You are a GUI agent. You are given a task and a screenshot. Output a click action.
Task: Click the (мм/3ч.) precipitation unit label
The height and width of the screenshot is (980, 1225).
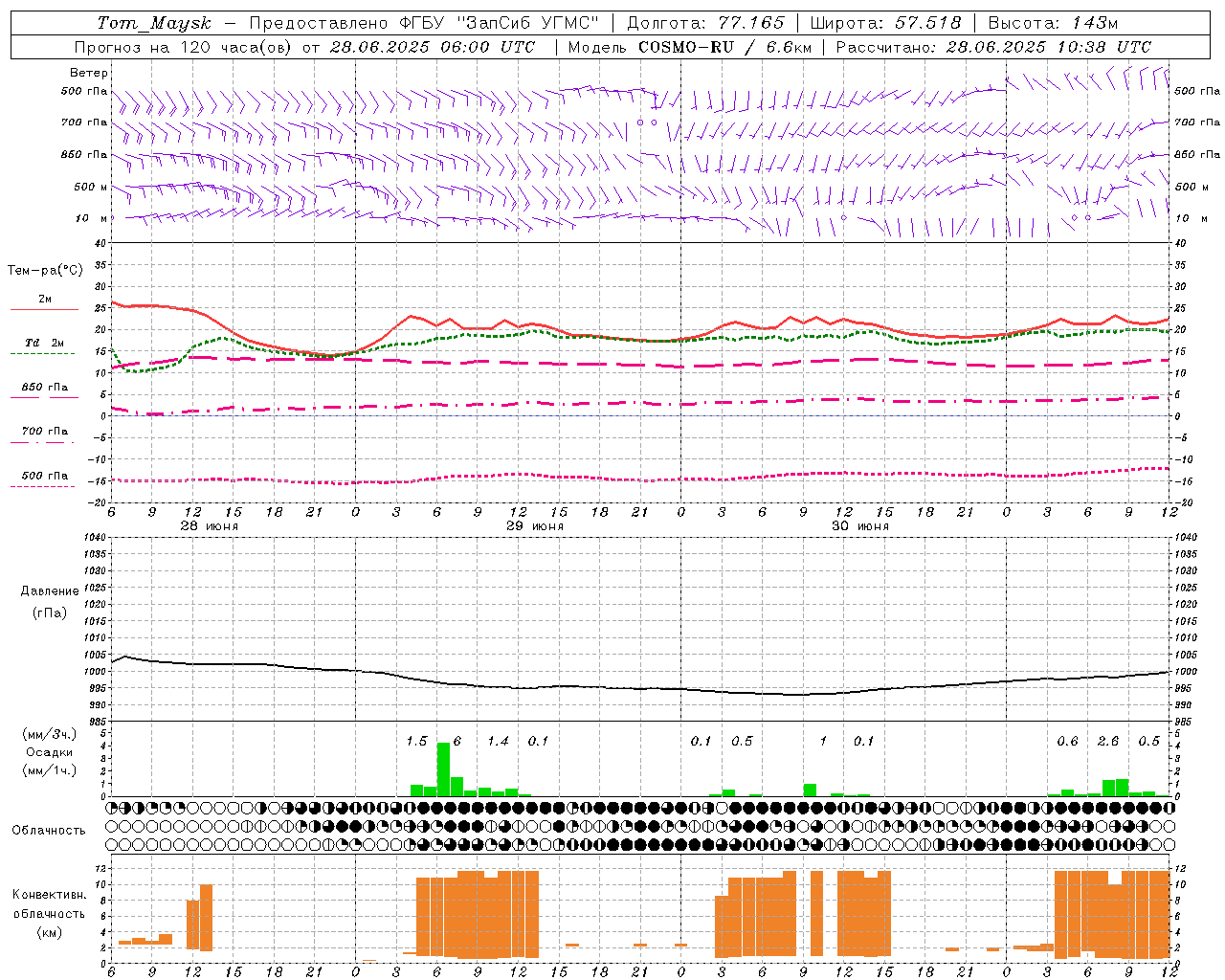tap(50, 734)
